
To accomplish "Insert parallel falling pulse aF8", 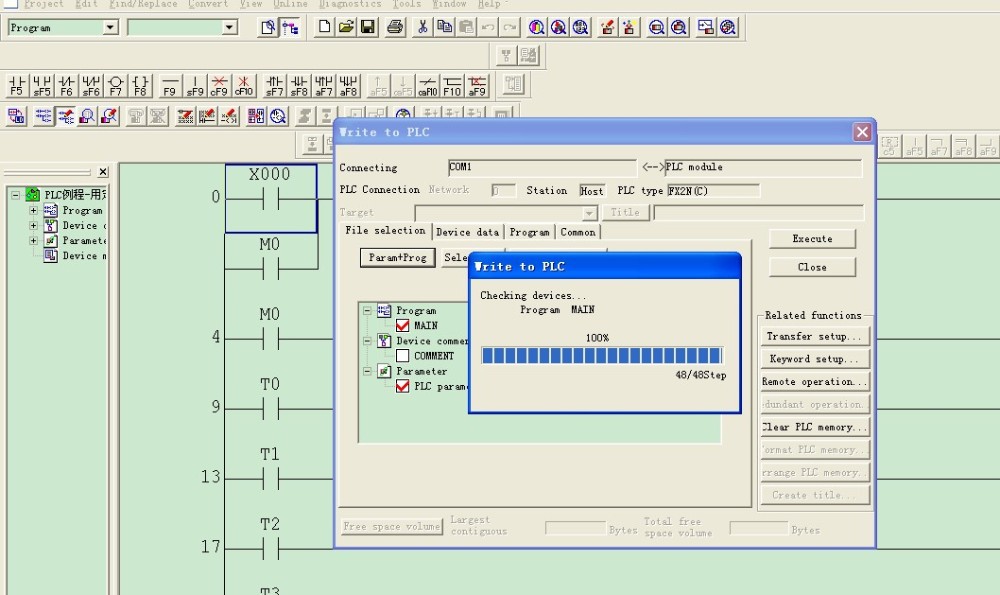I will tap(348, 85).
